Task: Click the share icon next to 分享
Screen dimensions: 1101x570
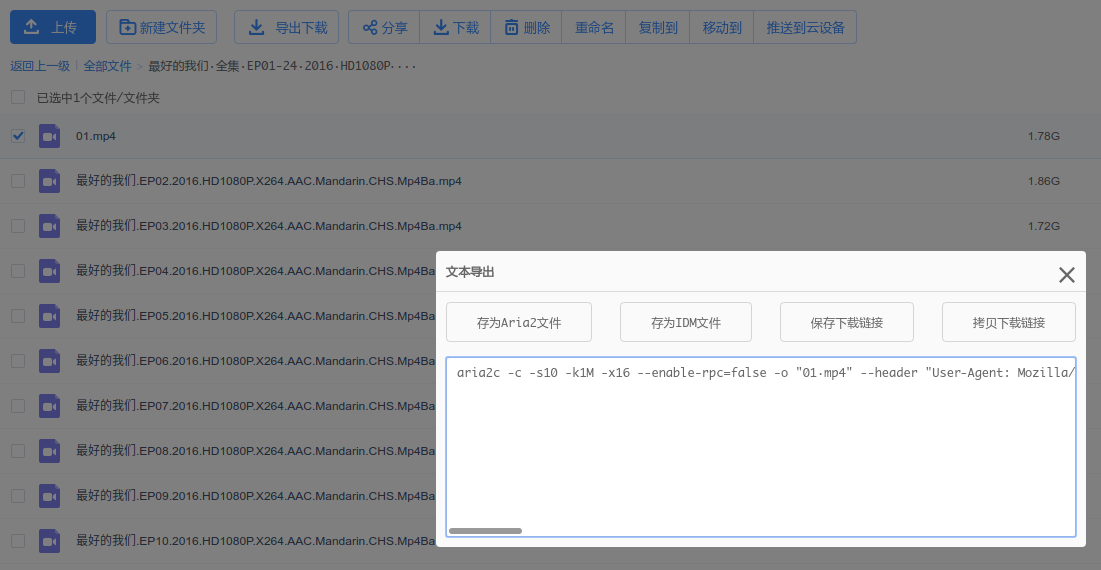Action: (x=370, y=27)
